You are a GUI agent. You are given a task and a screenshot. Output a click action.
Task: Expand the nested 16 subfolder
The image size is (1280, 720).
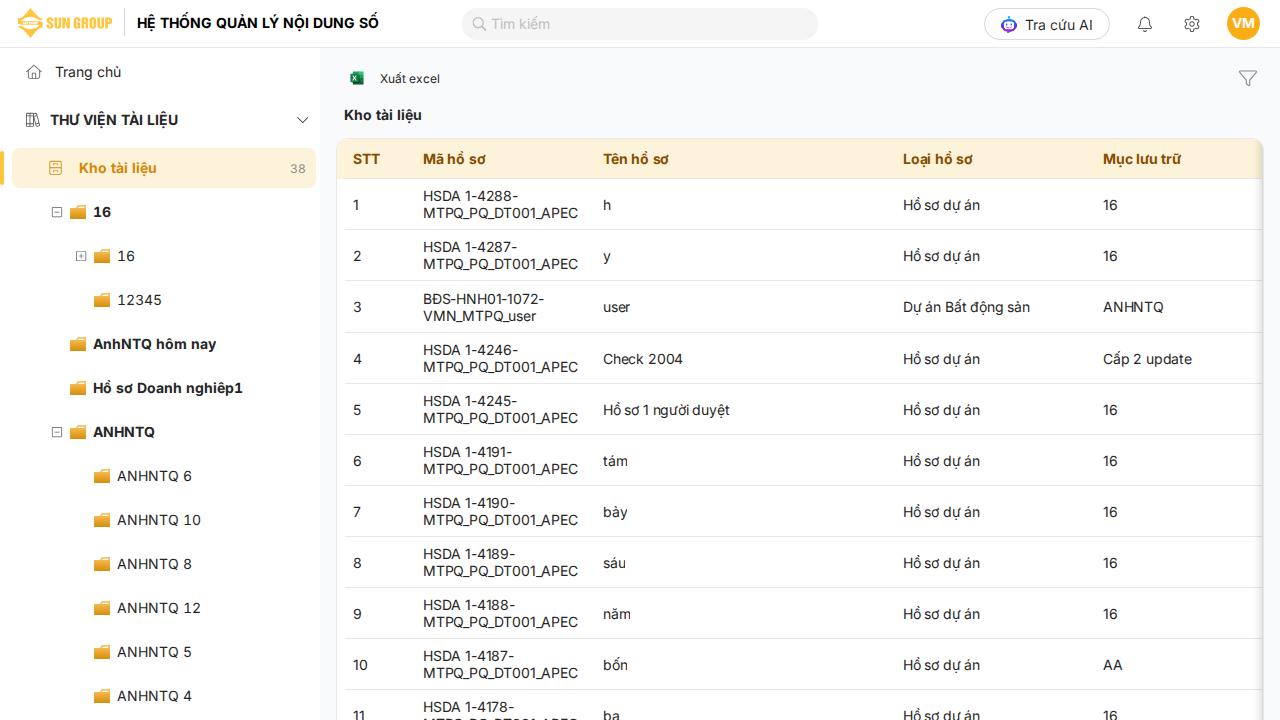click(x=81, y=256)
